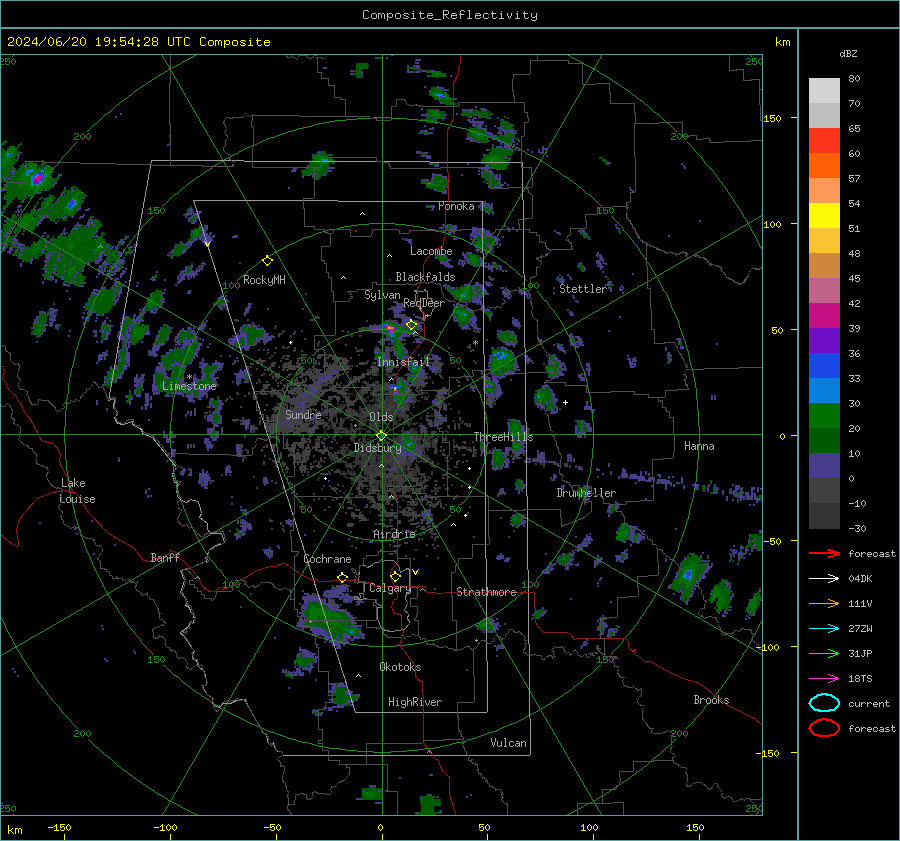Viewport: 900px width, 841px height.
Task: Click the yellow diamond radar site at Didsbury
Action: point(382,436)
